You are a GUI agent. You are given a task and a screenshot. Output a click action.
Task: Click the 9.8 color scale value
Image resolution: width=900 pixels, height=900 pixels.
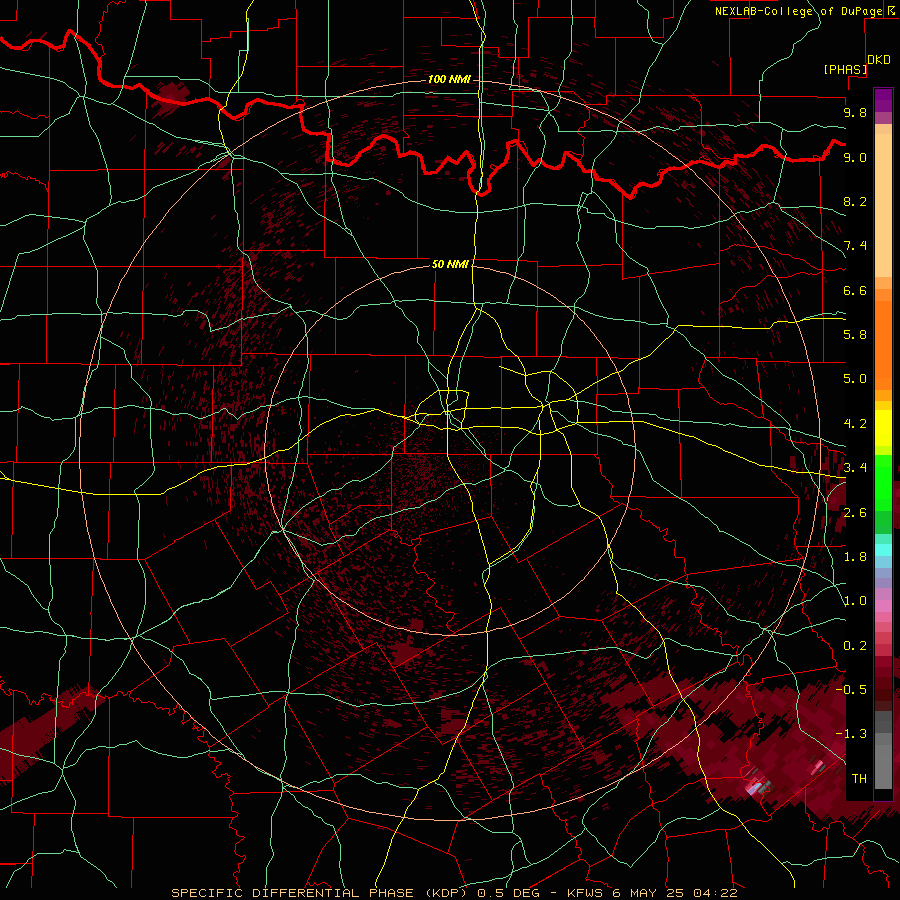point(855,113)
